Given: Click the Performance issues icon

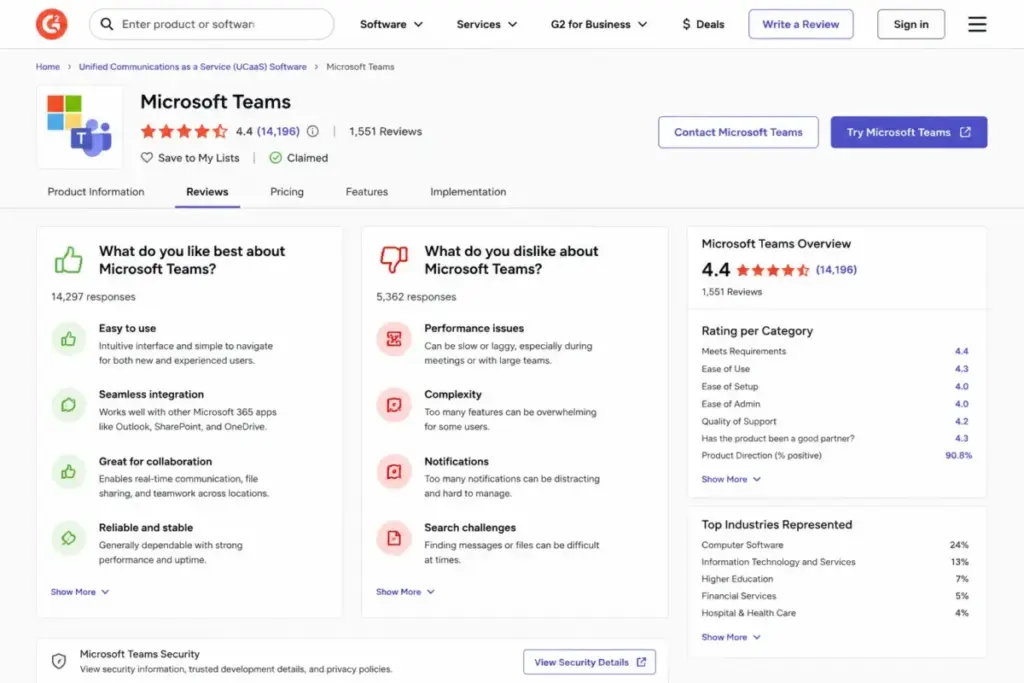Looking at the screenshot, I should (x=394, y=339).
